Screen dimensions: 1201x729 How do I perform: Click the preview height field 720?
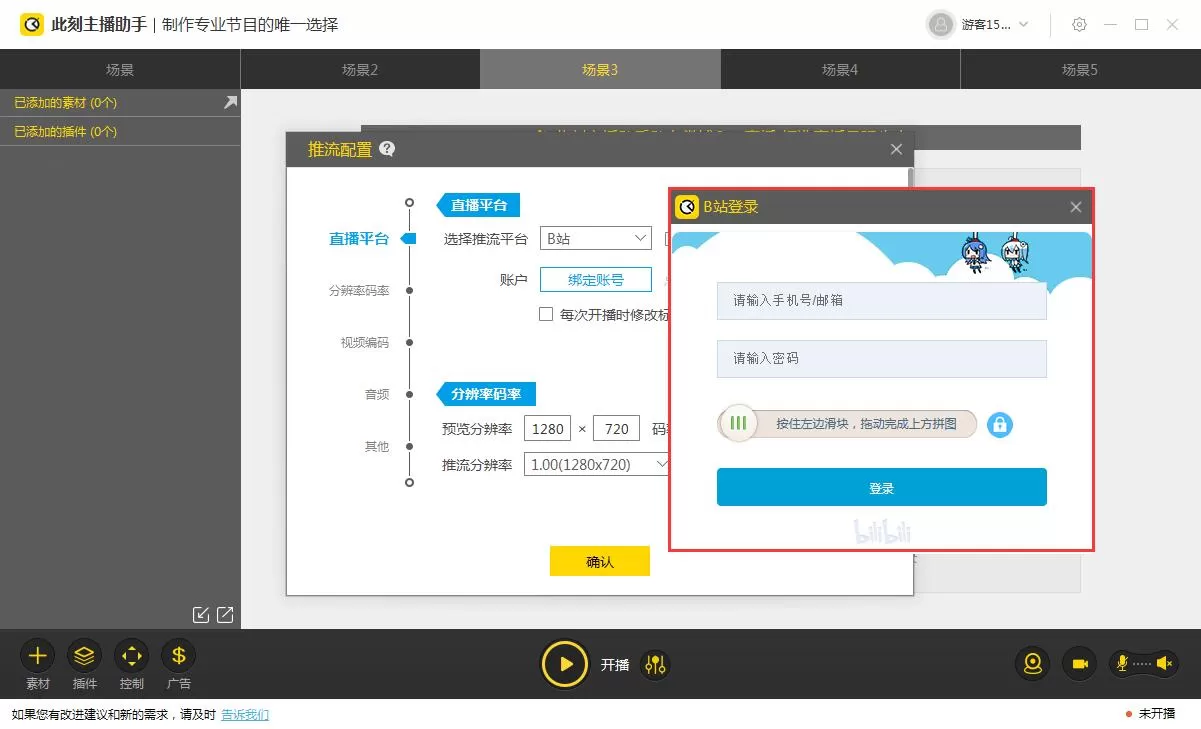617,429
